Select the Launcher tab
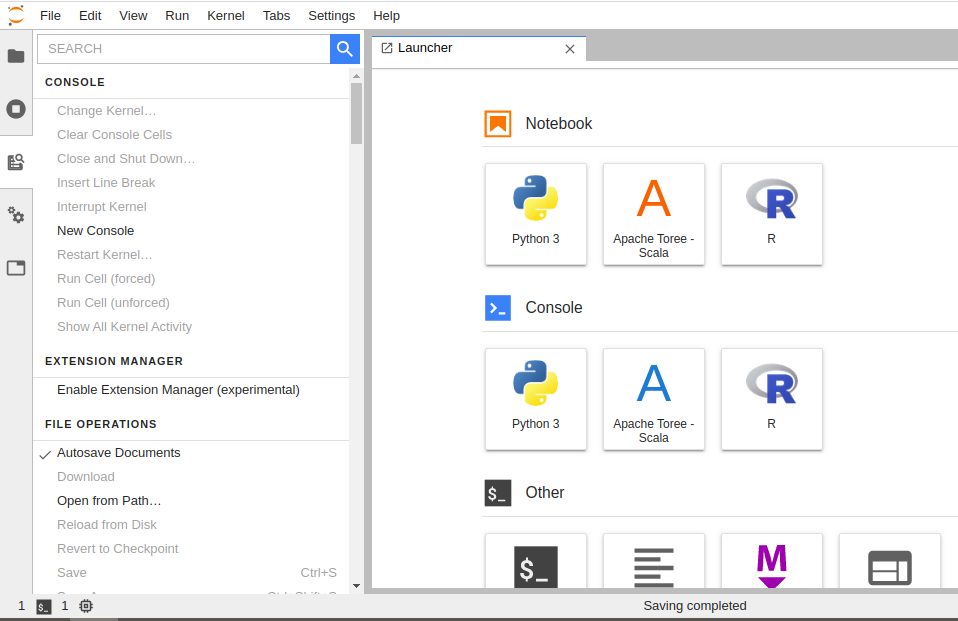This screenshot has width=958, height=621. [x=479, y=48]
